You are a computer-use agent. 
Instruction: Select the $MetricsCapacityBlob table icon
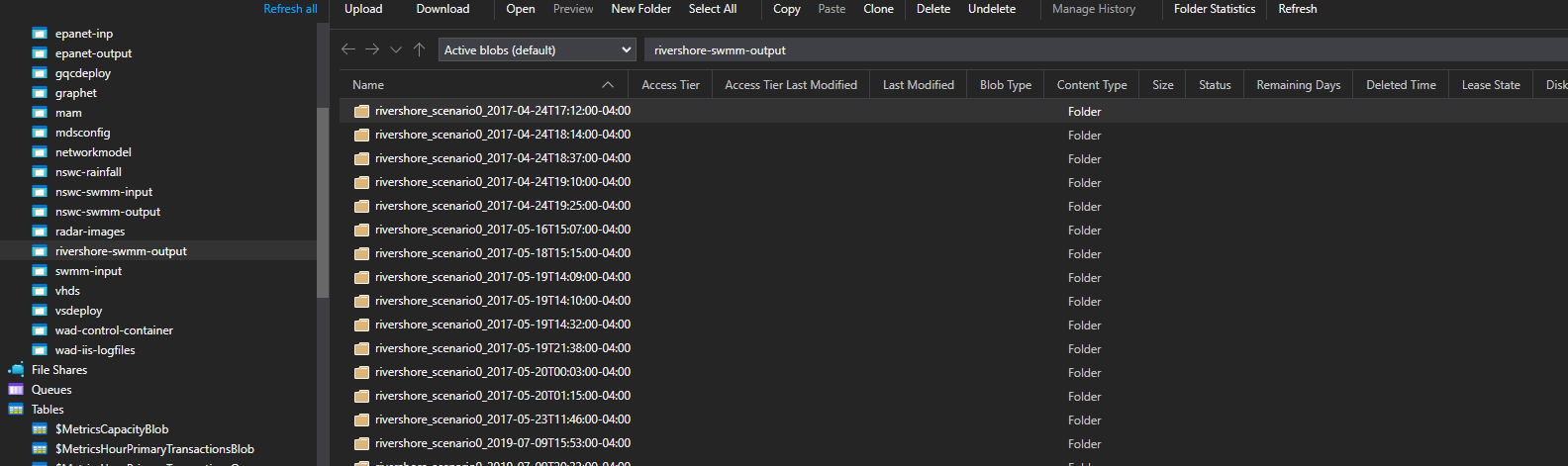[40, 429]
